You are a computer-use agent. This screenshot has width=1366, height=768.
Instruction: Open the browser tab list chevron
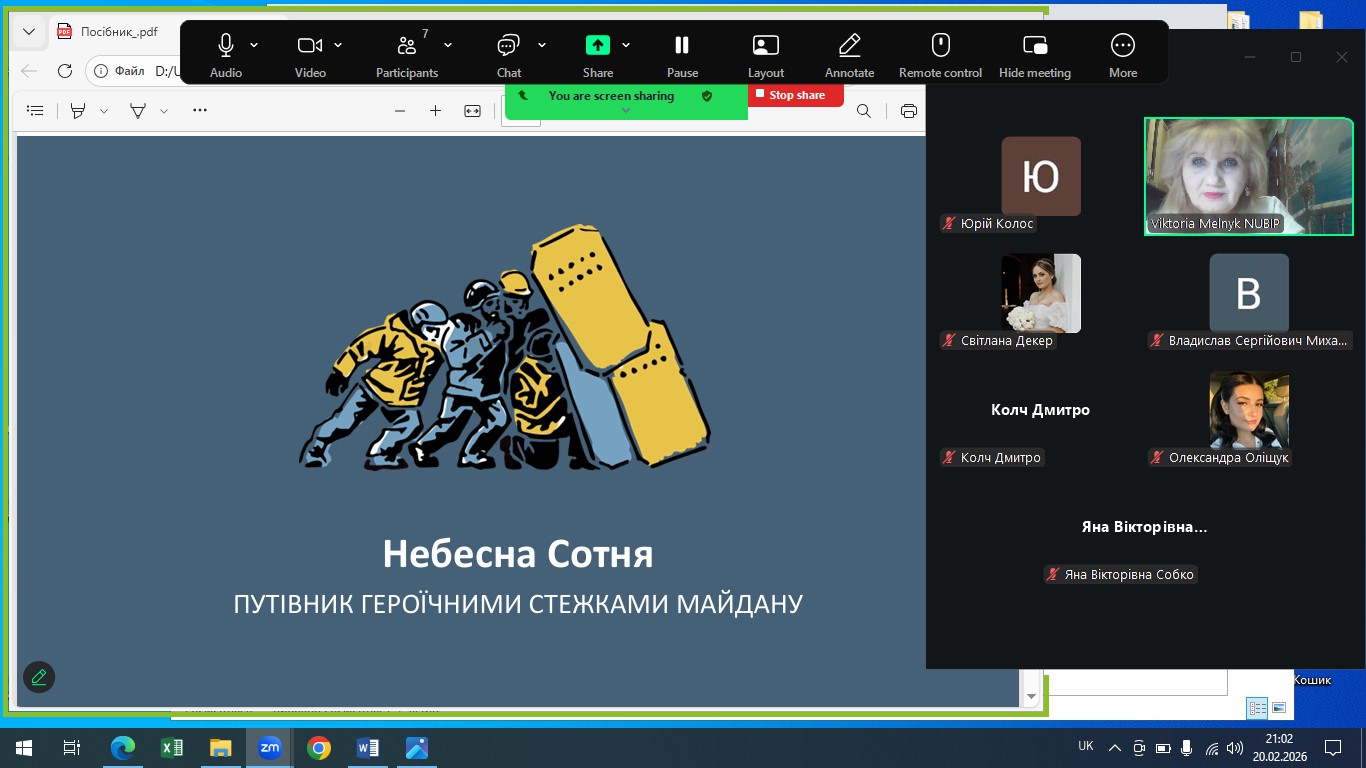coord(29,31)
